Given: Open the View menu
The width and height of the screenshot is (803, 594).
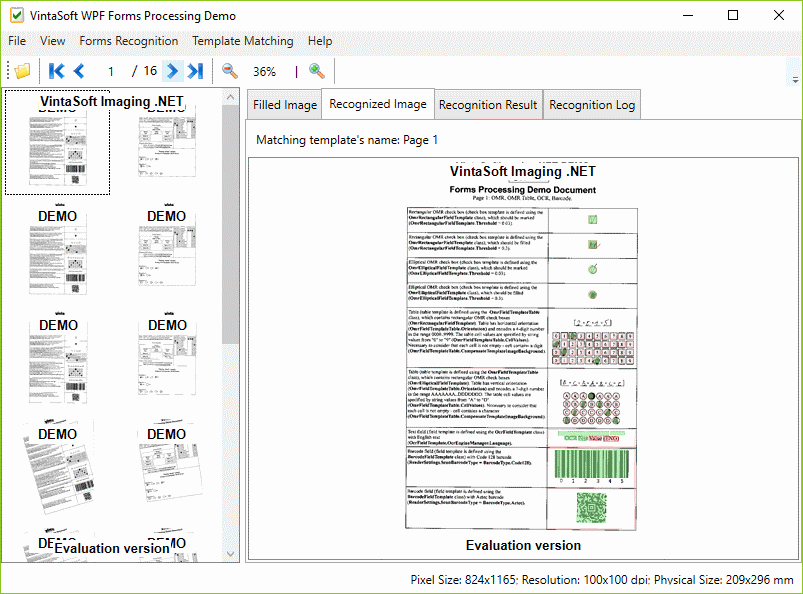Looking at the screenshot, I should pos(53,41).
